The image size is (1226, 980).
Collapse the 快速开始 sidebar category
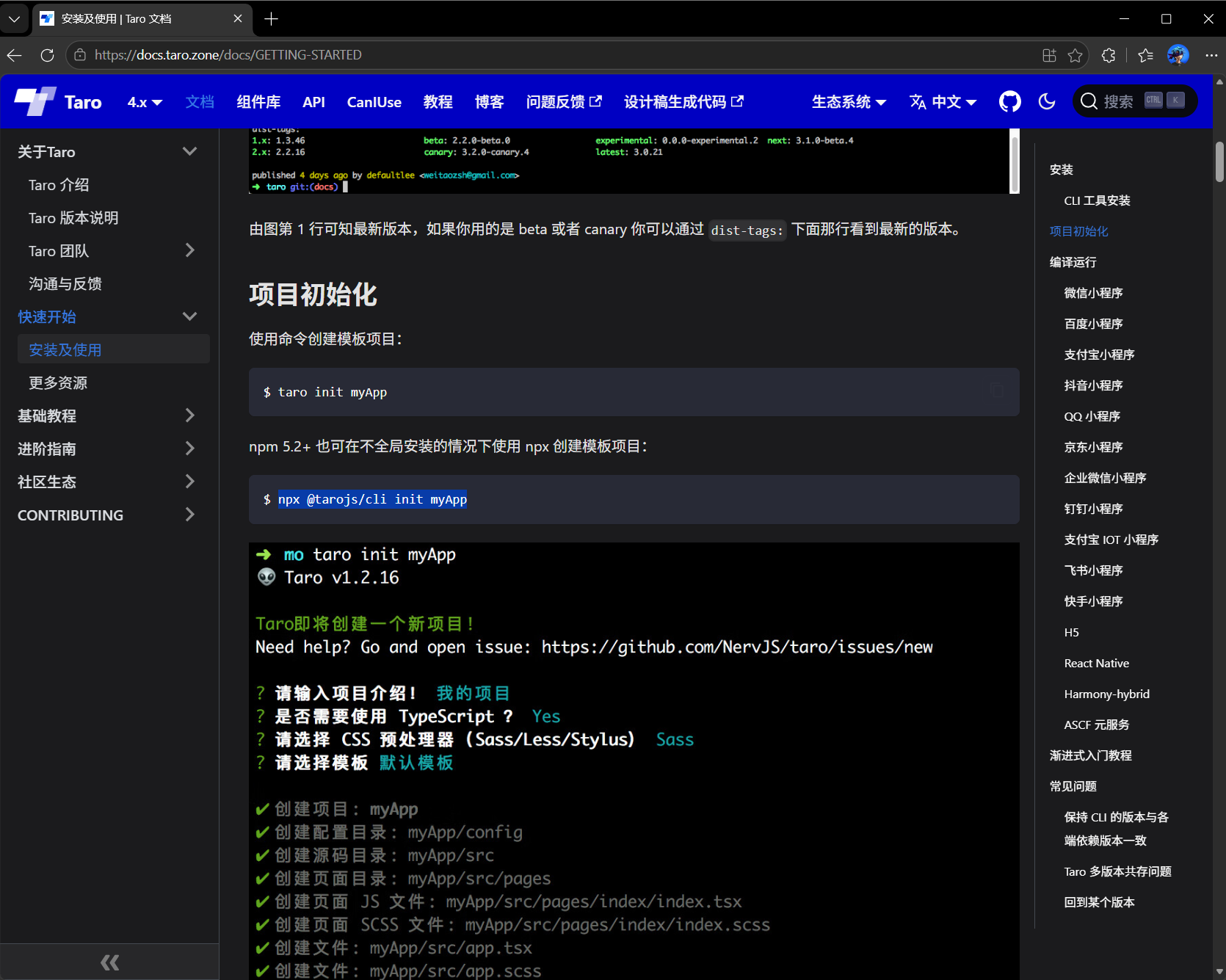pyautogui.click(x=189, y=316)
